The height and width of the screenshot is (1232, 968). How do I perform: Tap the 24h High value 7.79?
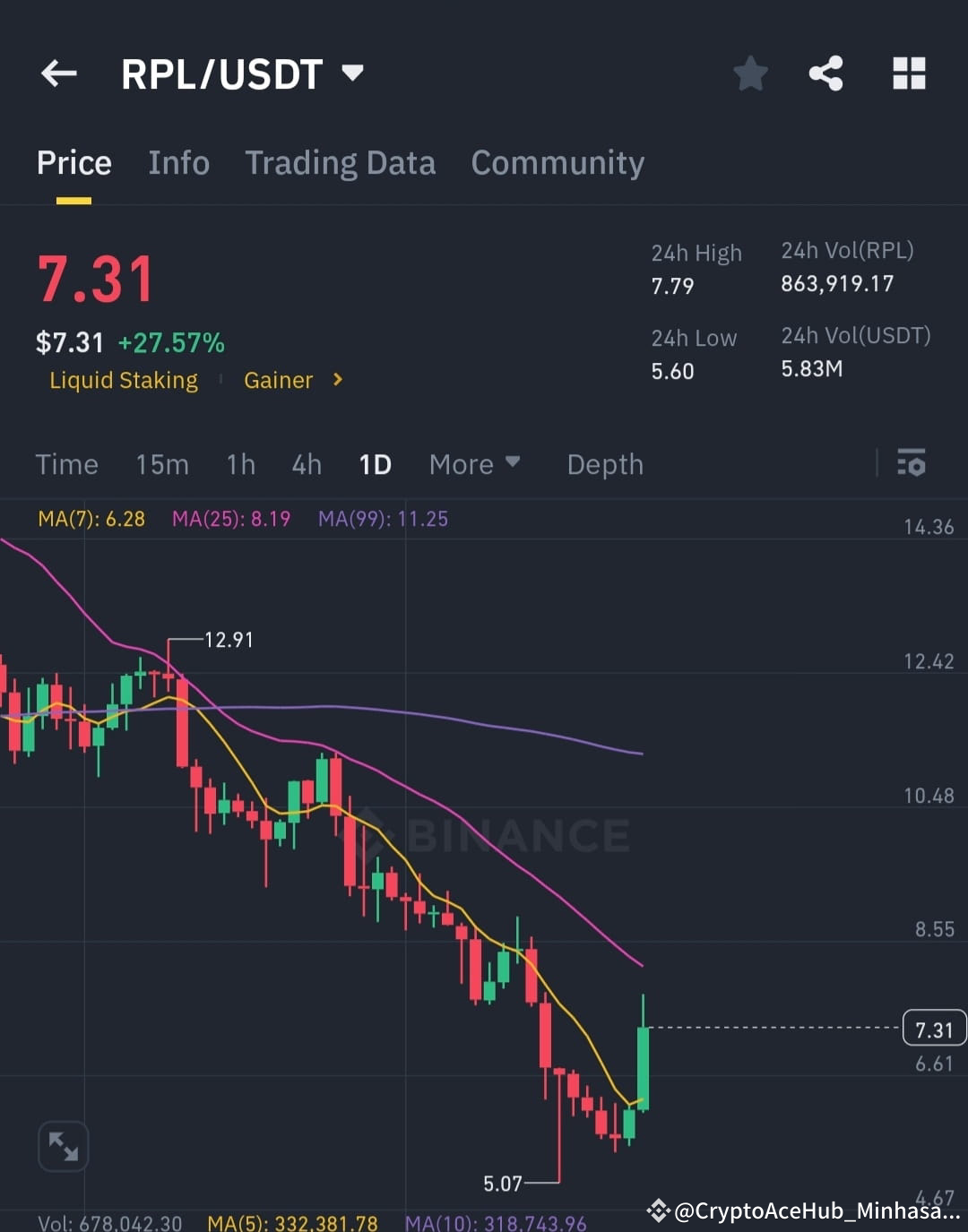[672, 286]
